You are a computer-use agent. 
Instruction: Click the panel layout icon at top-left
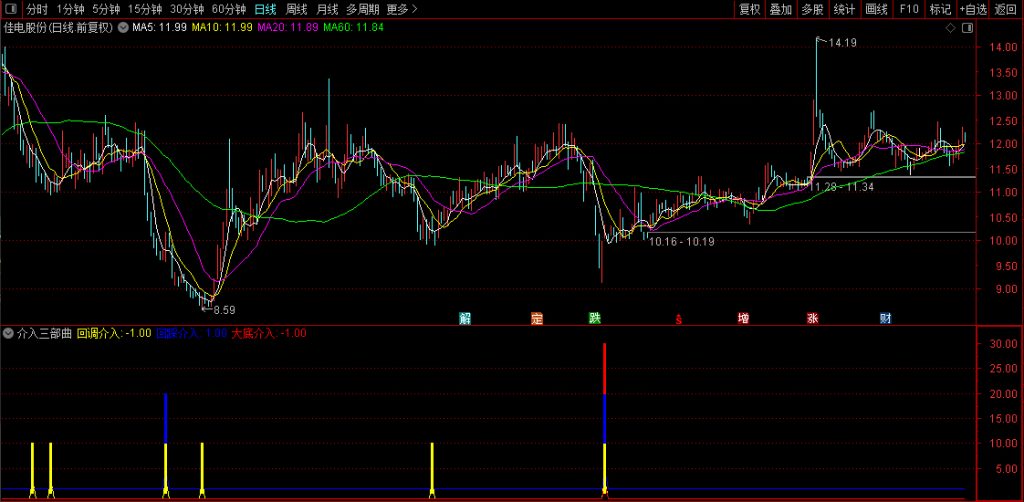click(x=13, y=10)
